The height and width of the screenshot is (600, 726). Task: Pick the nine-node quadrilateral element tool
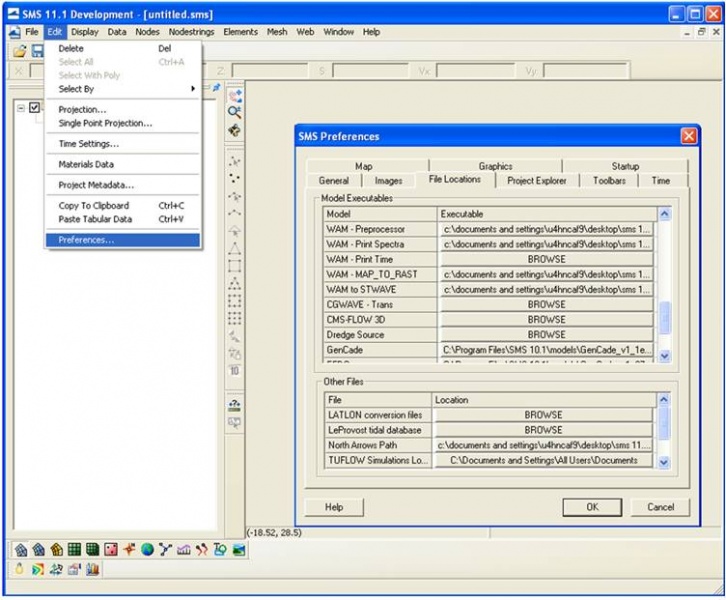point(235,318)
